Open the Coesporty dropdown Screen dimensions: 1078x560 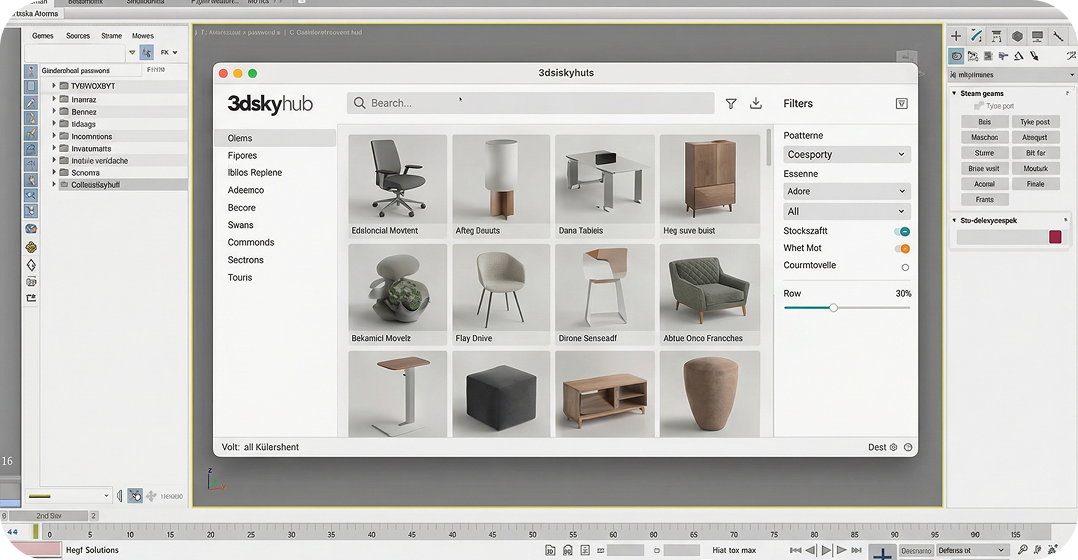click(x=846, y=155)
